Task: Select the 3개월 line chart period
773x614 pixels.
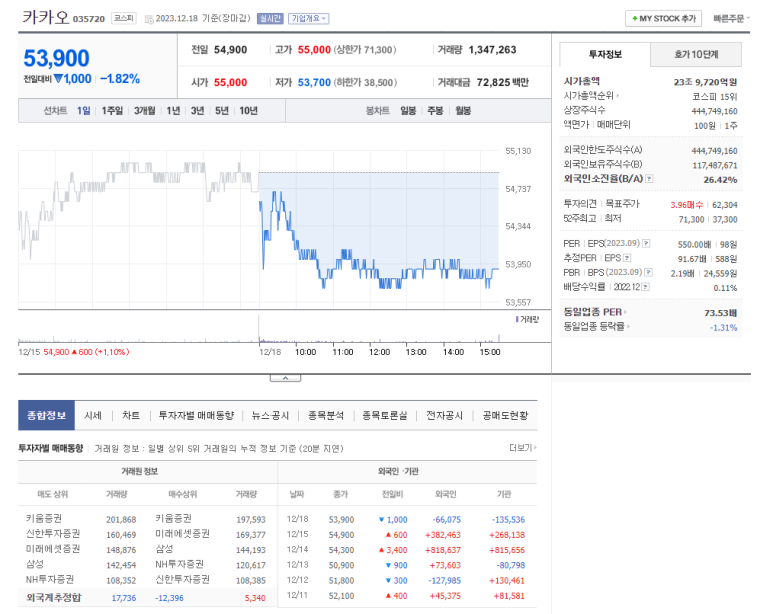Action: 144,110
